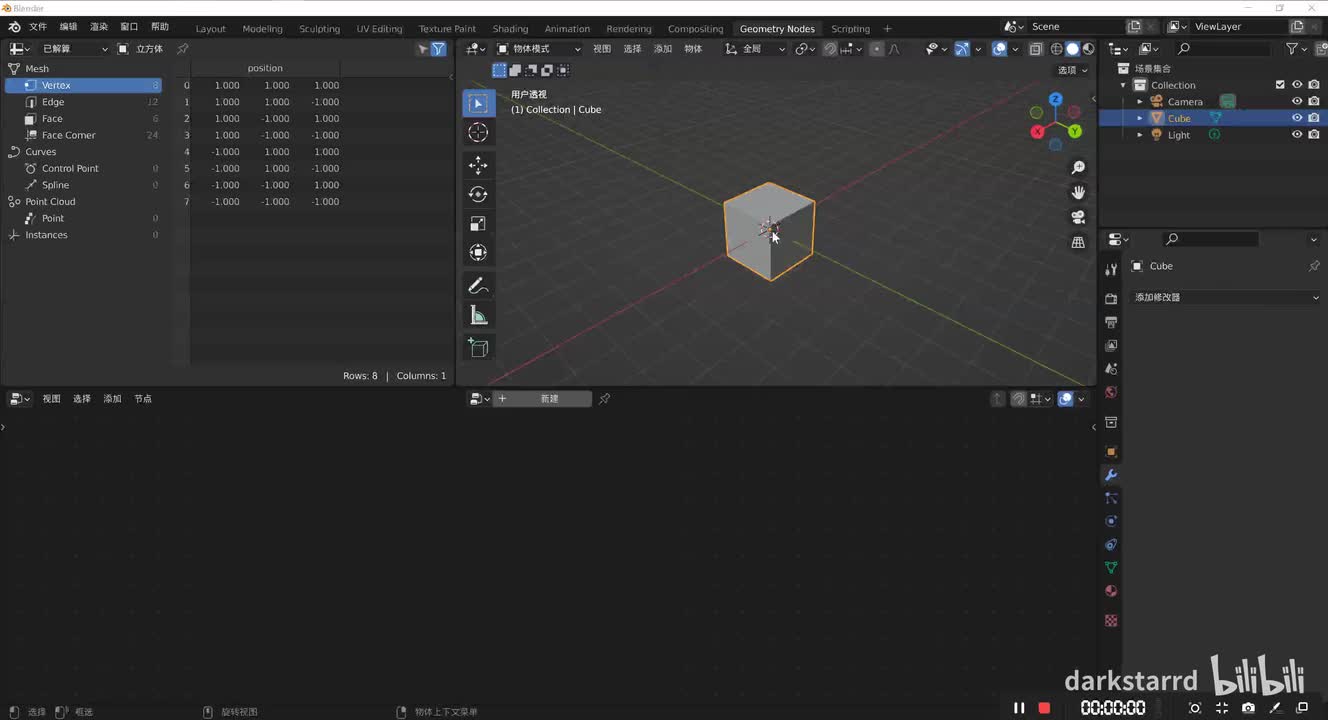The height and width of the screenshot is (720, 1328).
Task: Open the UV Editing workspace tab
Action: 379,28
